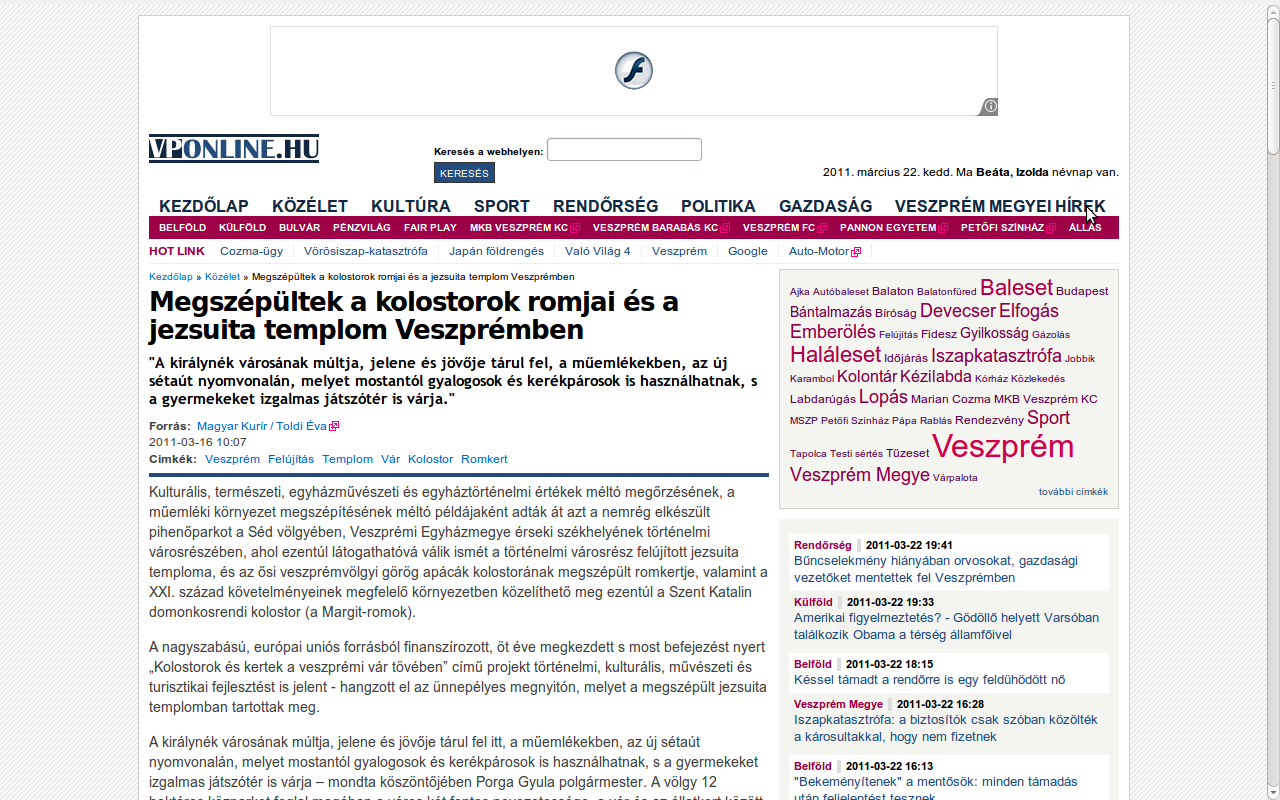Open the Haláleset tag in tag cloud
1280x800 pixels.
pyautogui.click(x=835, y=355)
